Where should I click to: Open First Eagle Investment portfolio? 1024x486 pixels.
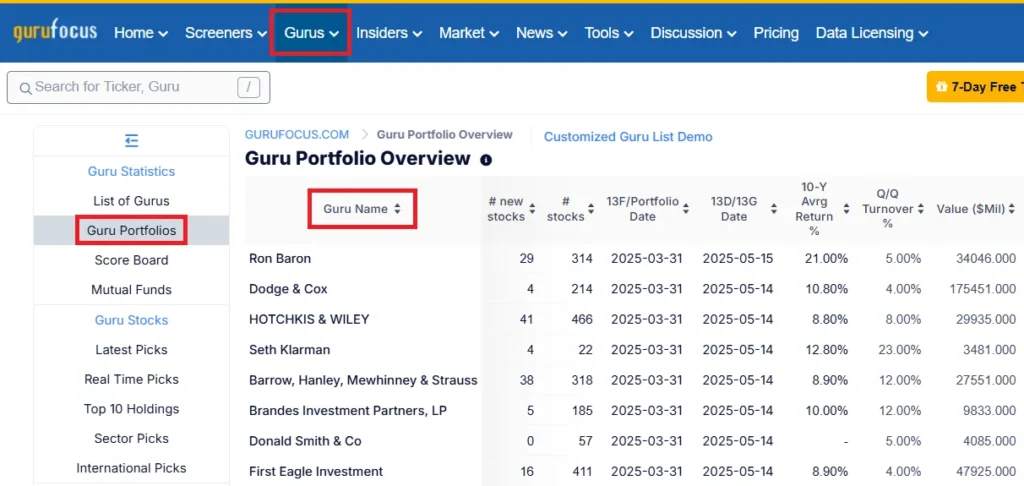(316, 471)
